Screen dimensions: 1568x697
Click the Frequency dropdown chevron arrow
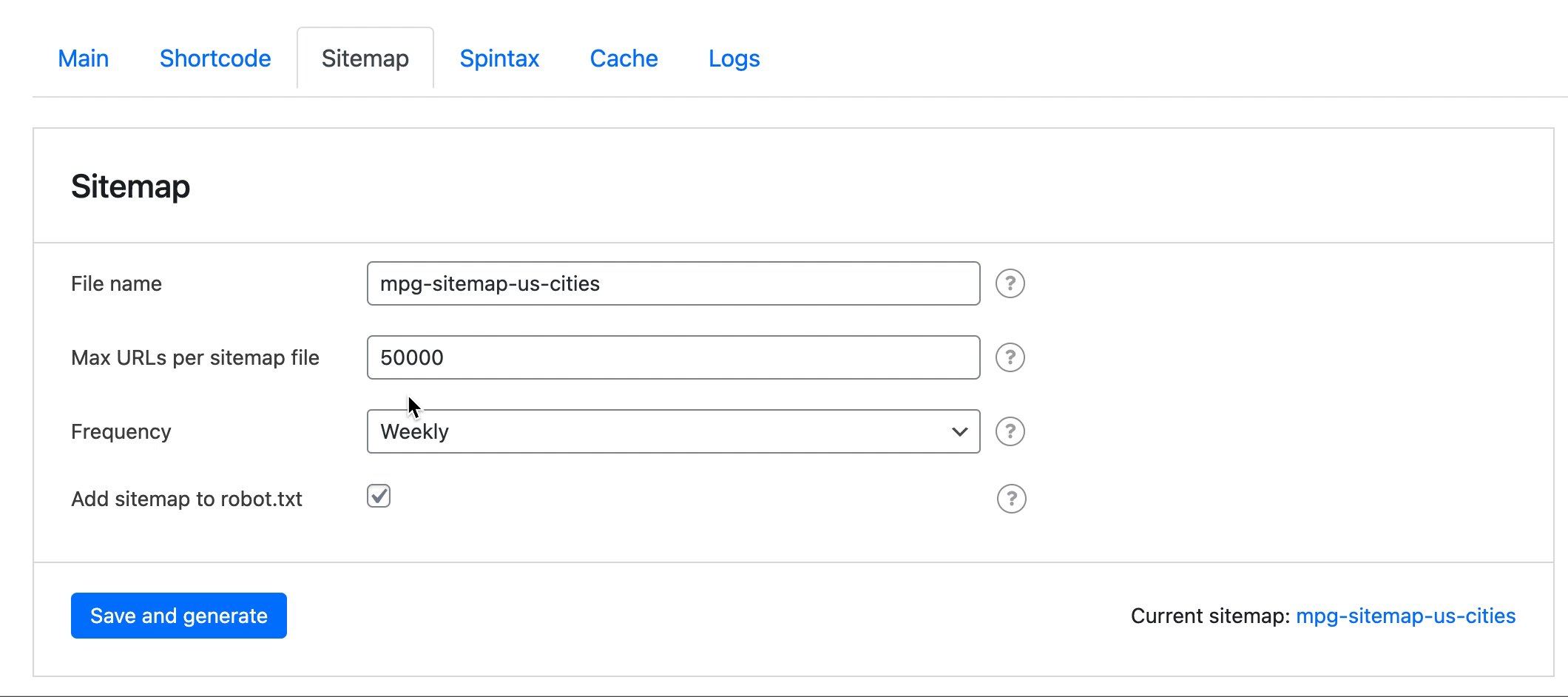click(959, 431)
